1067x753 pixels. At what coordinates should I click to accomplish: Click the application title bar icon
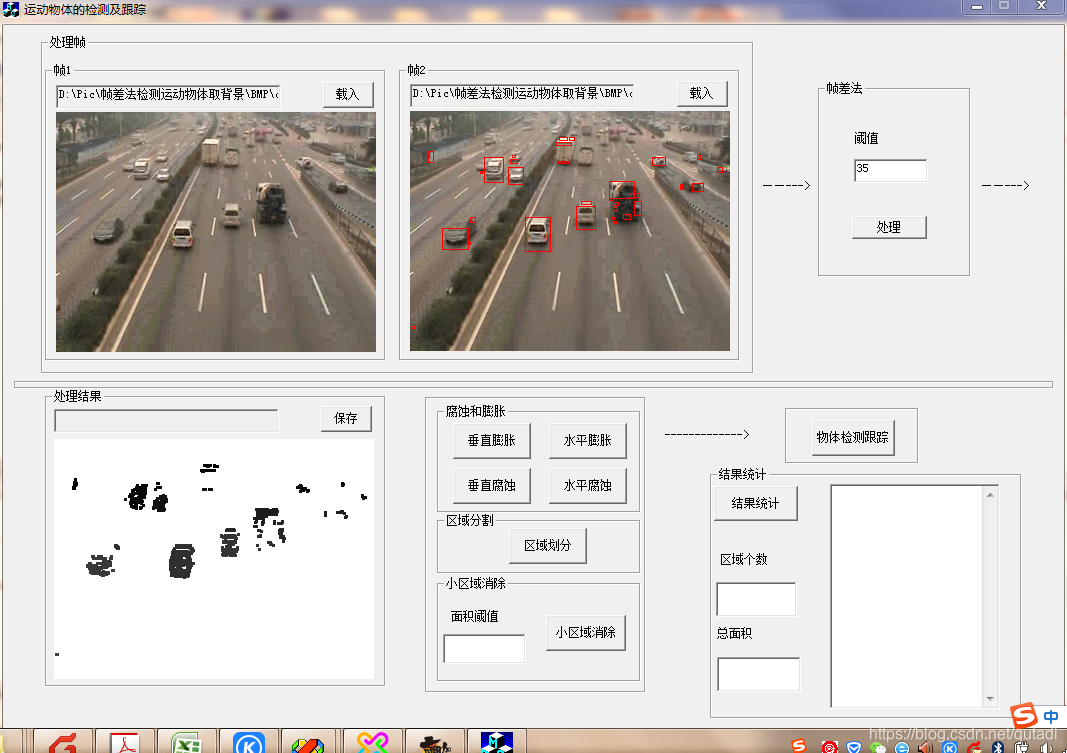click(x=11, y=10)
